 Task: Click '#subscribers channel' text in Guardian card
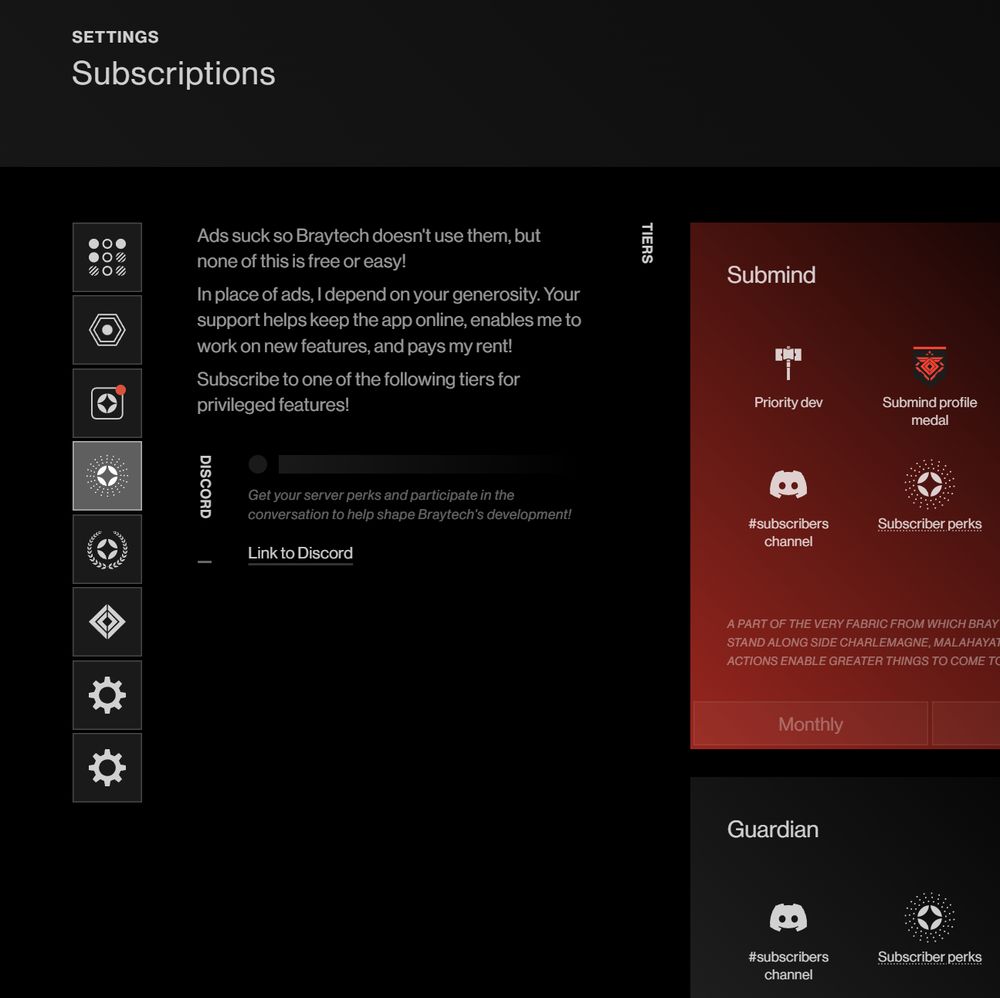pyautogui.click(x=788, y=965)
